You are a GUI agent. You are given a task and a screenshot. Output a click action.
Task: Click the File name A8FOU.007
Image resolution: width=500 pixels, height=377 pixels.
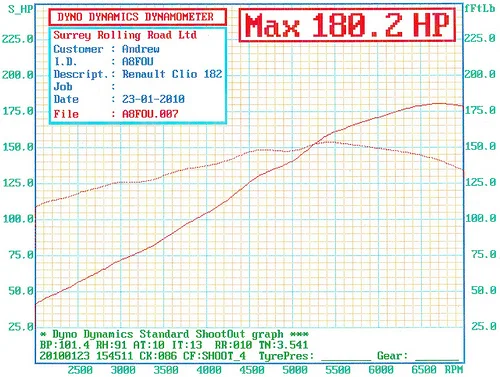click(x=150, y=114)
